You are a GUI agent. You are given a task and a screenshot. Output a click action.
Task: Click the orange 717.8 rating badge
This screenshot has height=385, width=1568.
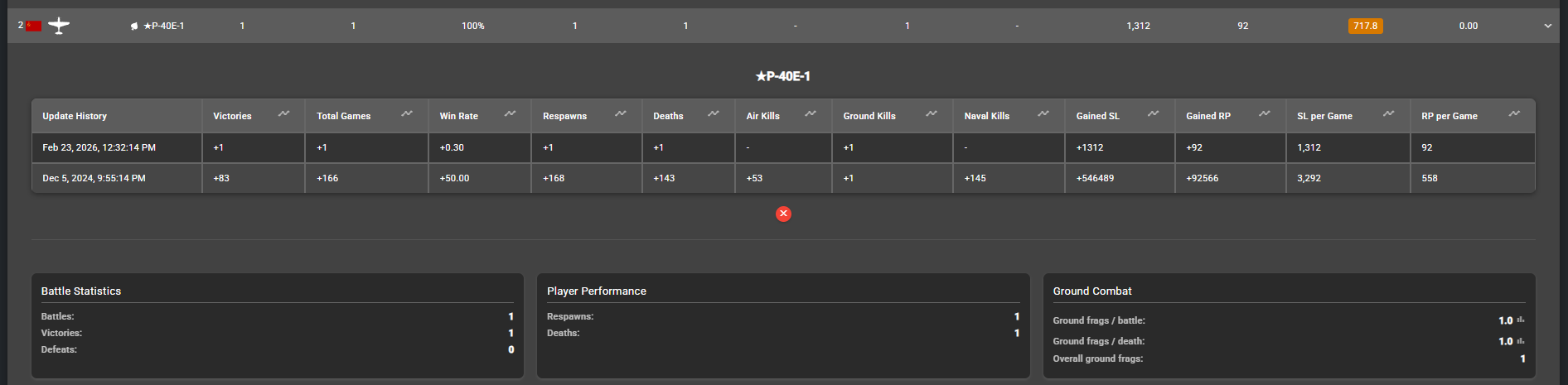pyautogui.click(x=1365, y=26)
